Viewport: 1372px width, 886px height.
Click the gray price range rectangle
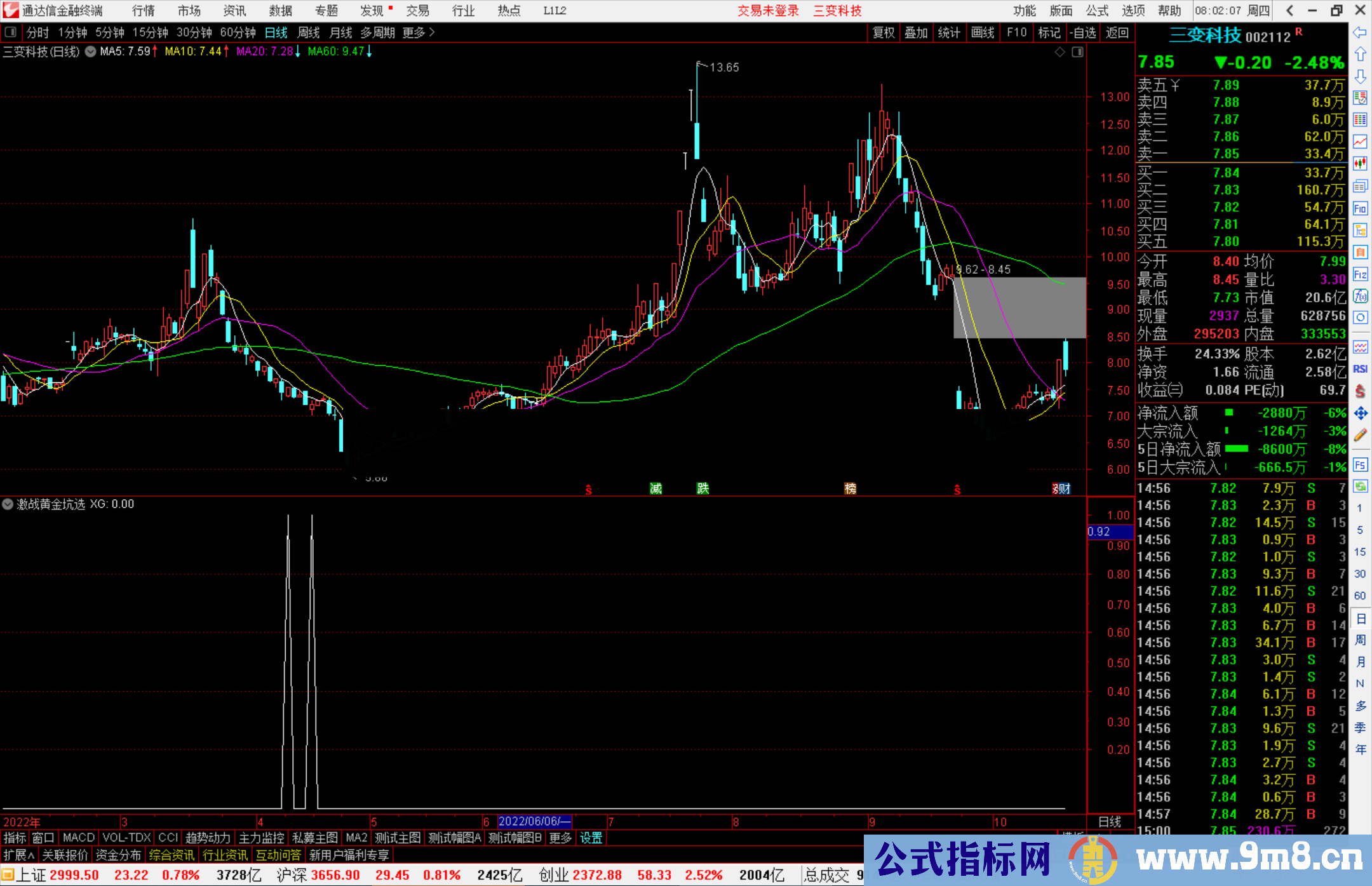tap(1019, 307)
